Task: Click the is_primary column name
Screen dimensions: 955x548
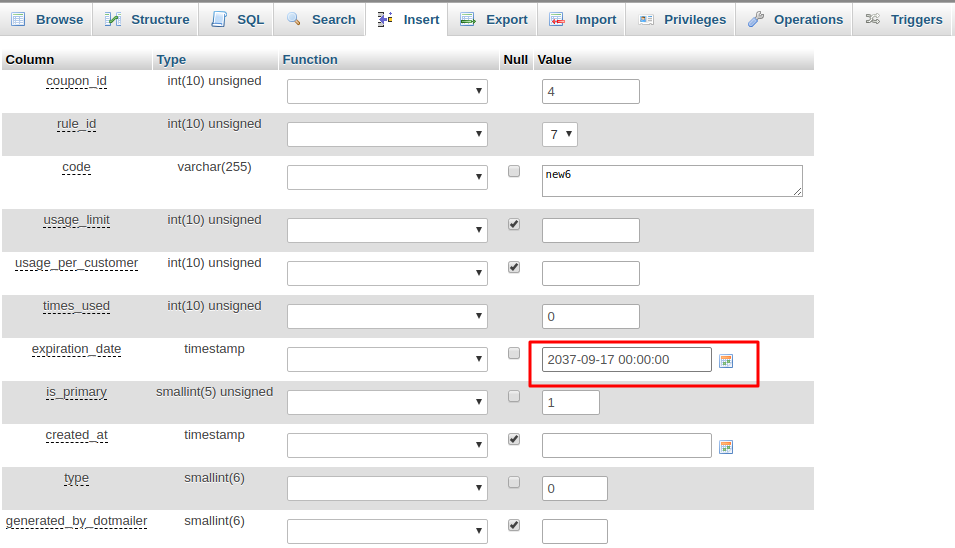Action: tap(76, 392)
